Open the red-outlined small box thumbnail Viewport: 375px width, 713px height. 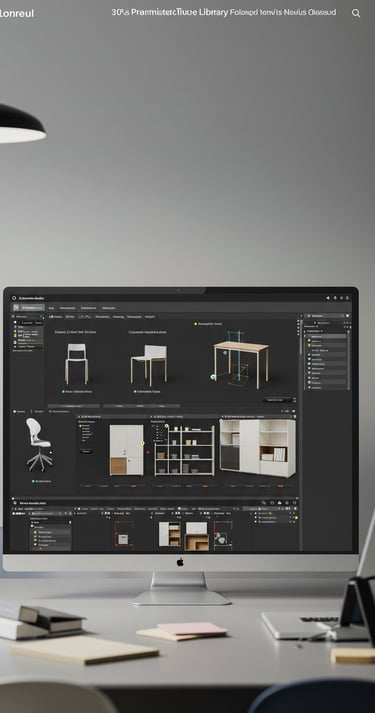point(123,535)
